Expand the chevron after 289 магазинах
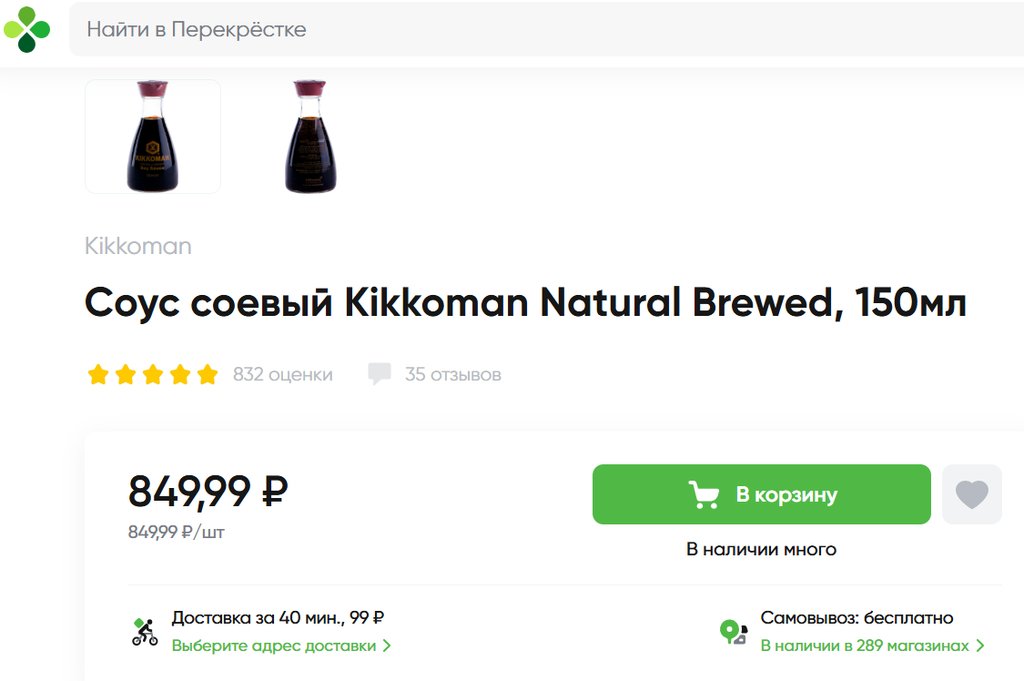1024x681 pixels. [x=980, y=646]
